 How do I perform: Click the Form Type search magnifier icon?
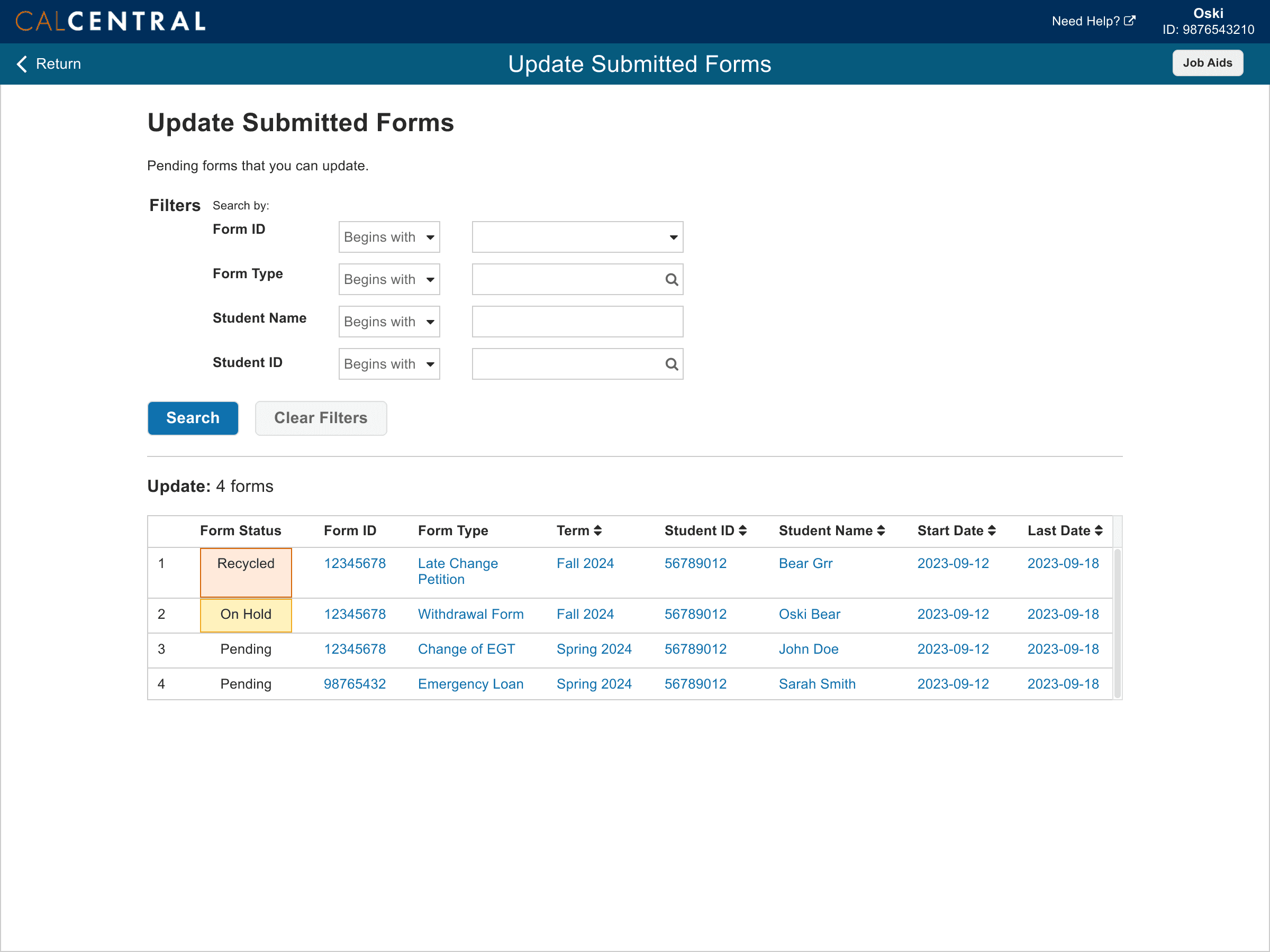coord(671,279)
